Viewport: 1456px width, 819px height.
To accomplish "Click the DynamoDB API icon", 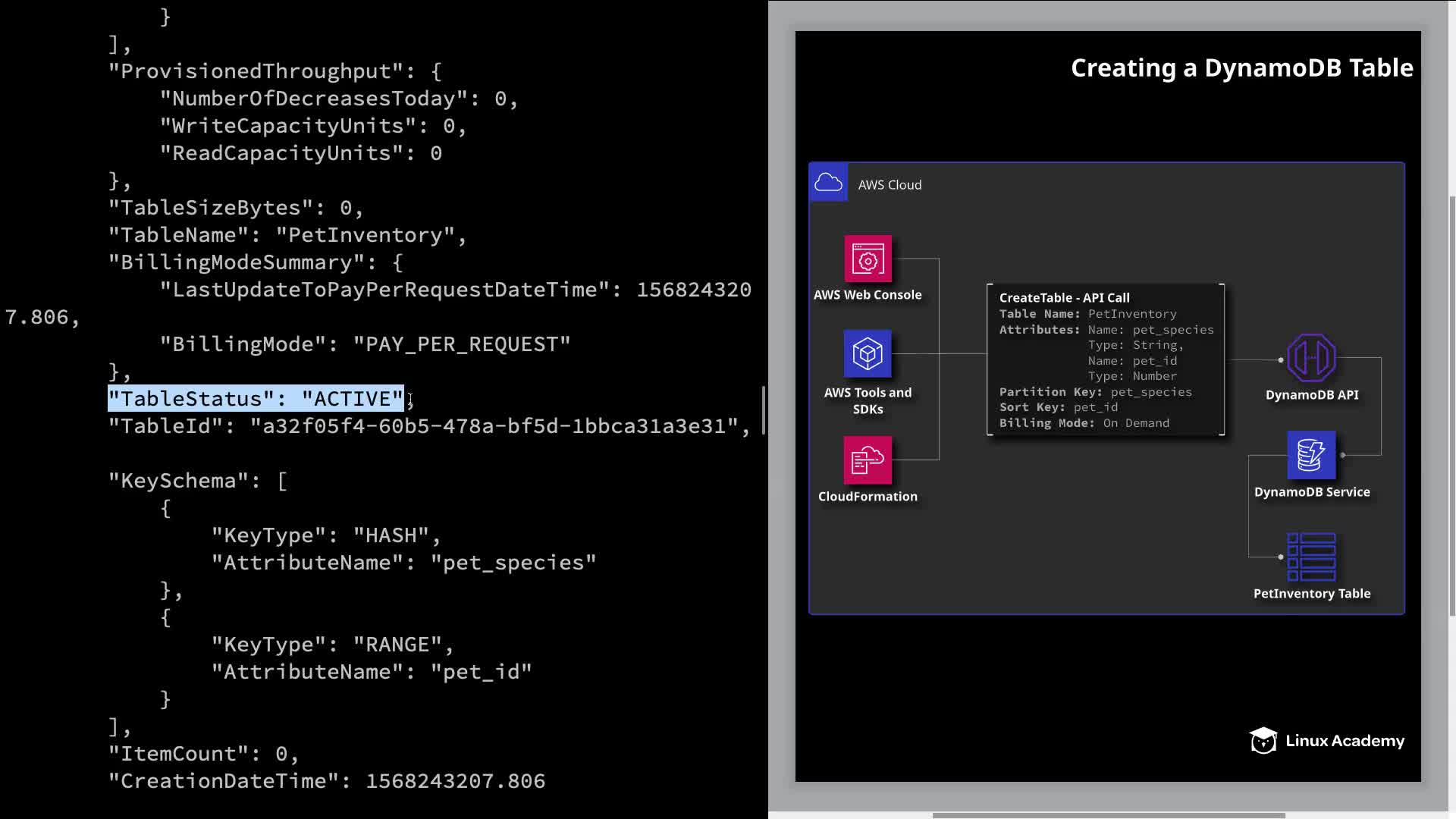I will (1311, 358).
